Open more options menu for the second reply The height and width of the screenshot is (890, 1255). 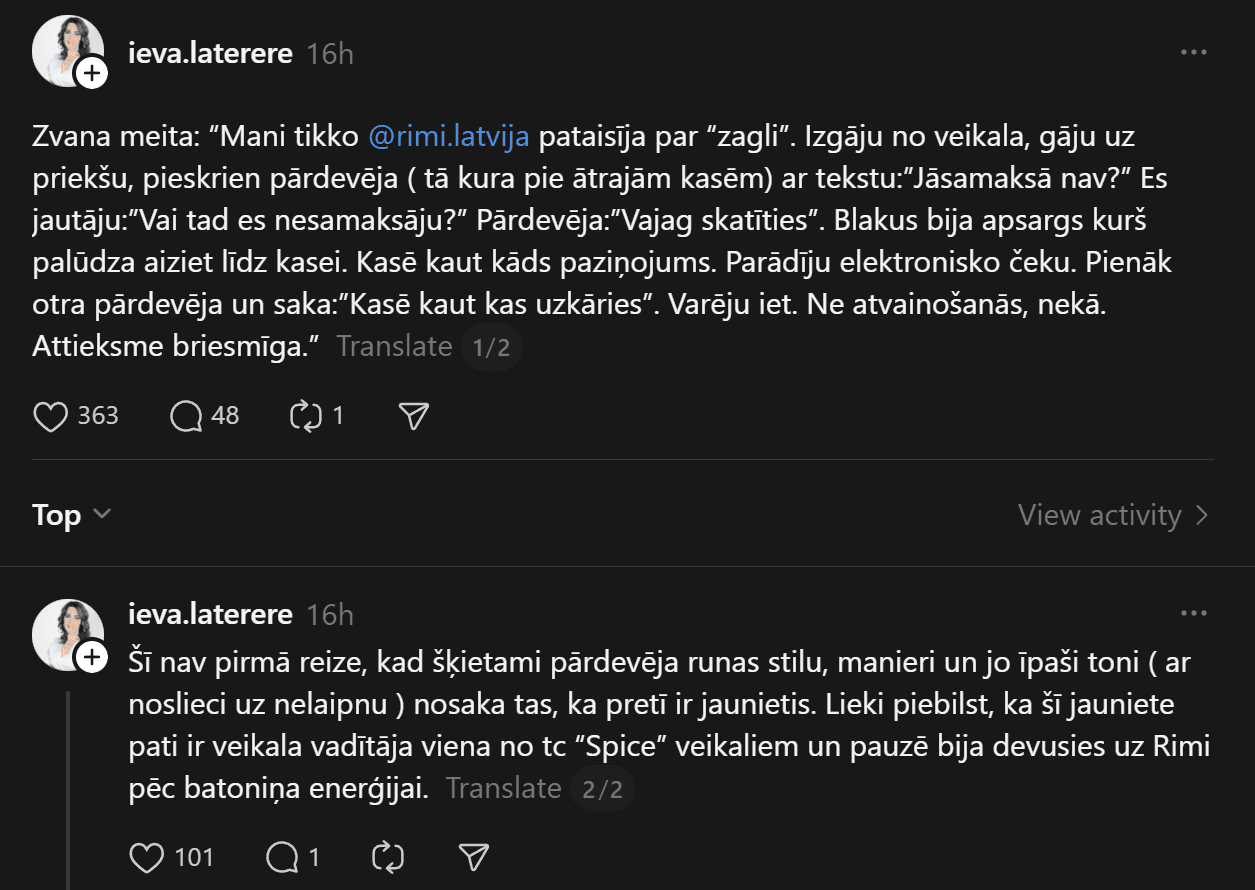pyautogui.click(x=1194, y=613)
